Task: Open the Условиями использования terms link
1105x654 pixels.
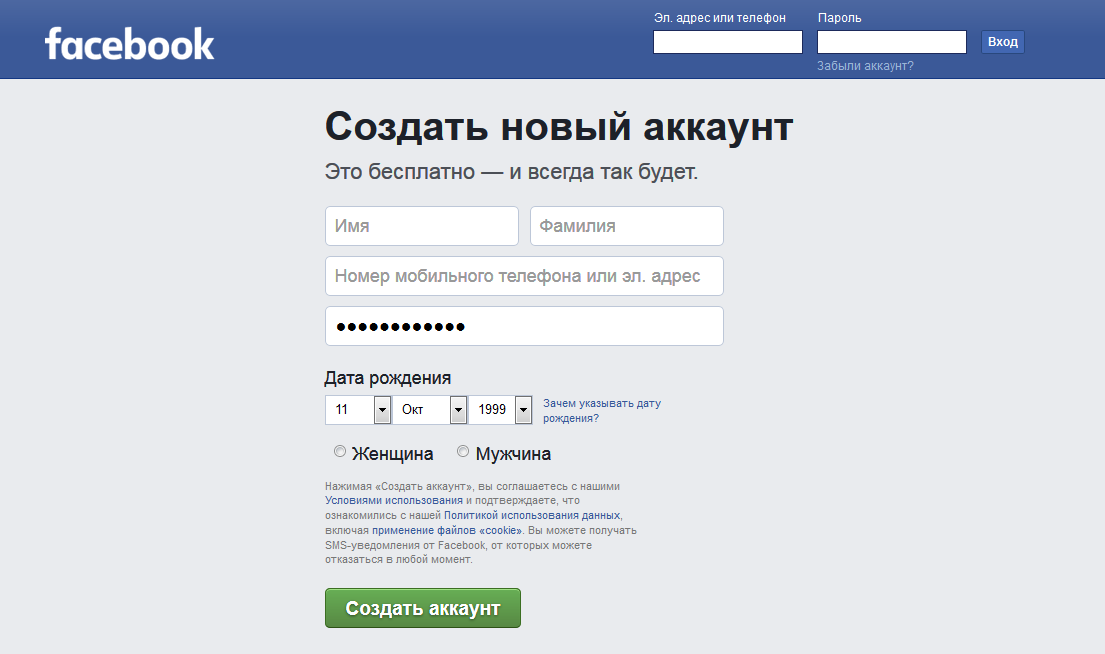Action: point(393,500)
